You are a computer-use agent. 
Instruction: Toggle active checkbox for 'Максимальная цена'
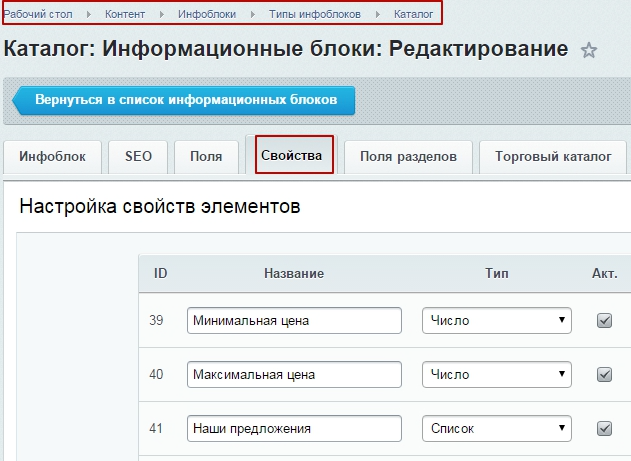click(604, 375)
